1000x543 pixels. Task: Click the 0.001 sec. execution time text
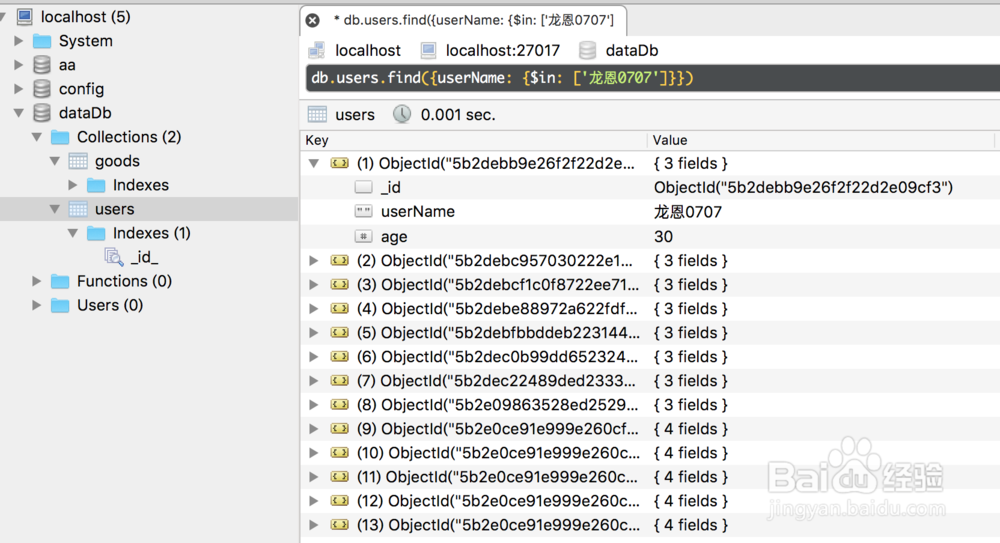point(458,115)
